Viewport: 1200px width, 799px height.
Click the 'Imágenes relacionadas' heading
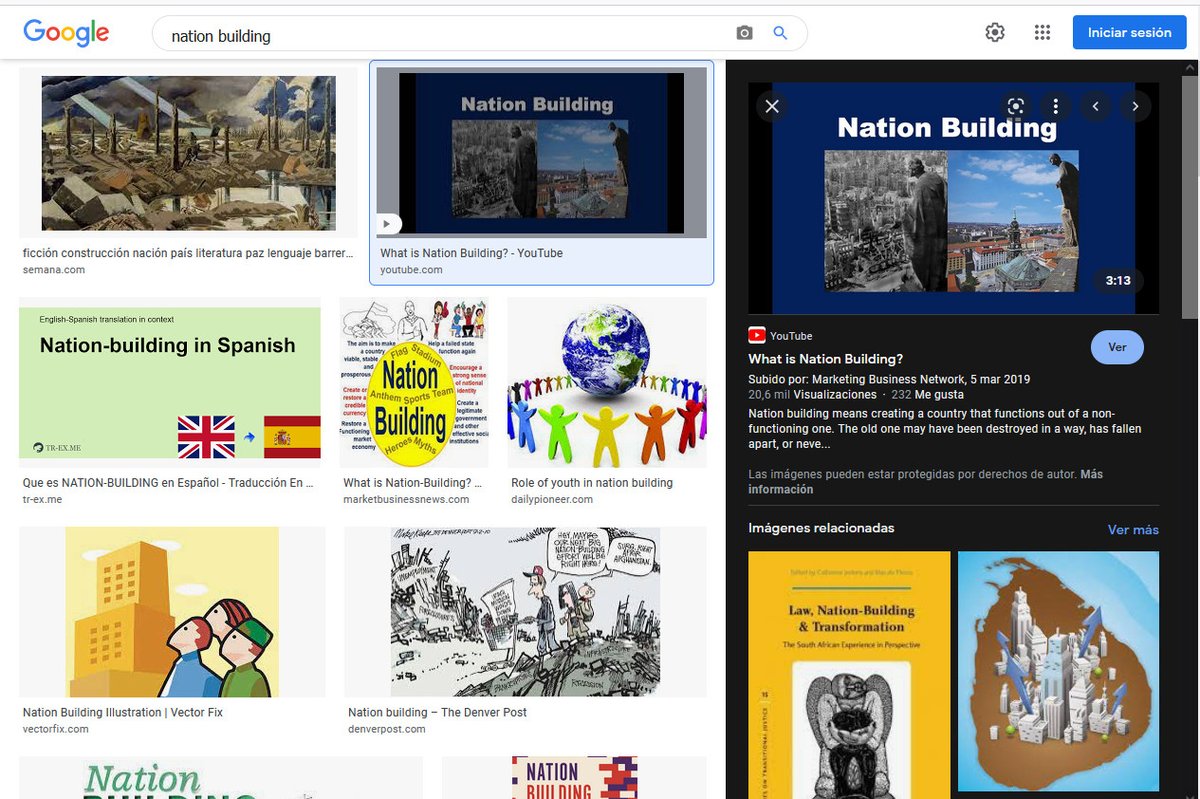(x=822, y=528)
